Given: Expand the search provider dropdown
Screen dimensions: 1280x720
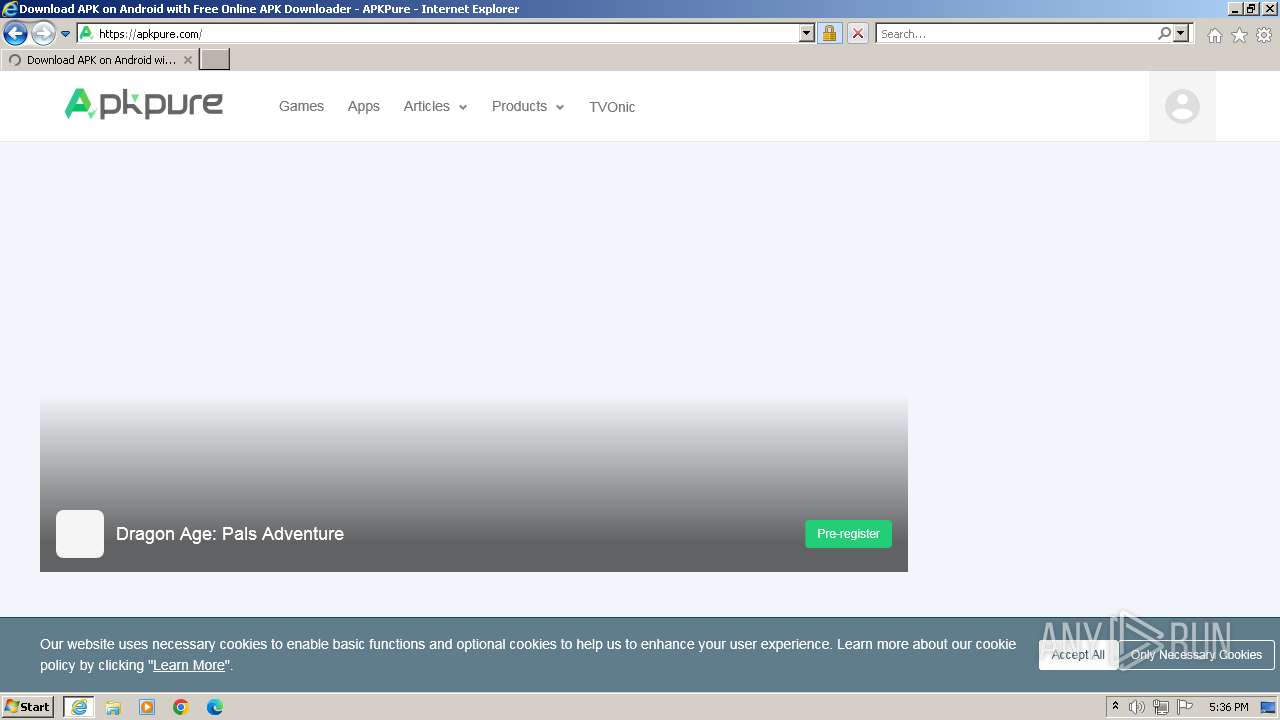Looking at the screenshot, I should pos(1182,34).
